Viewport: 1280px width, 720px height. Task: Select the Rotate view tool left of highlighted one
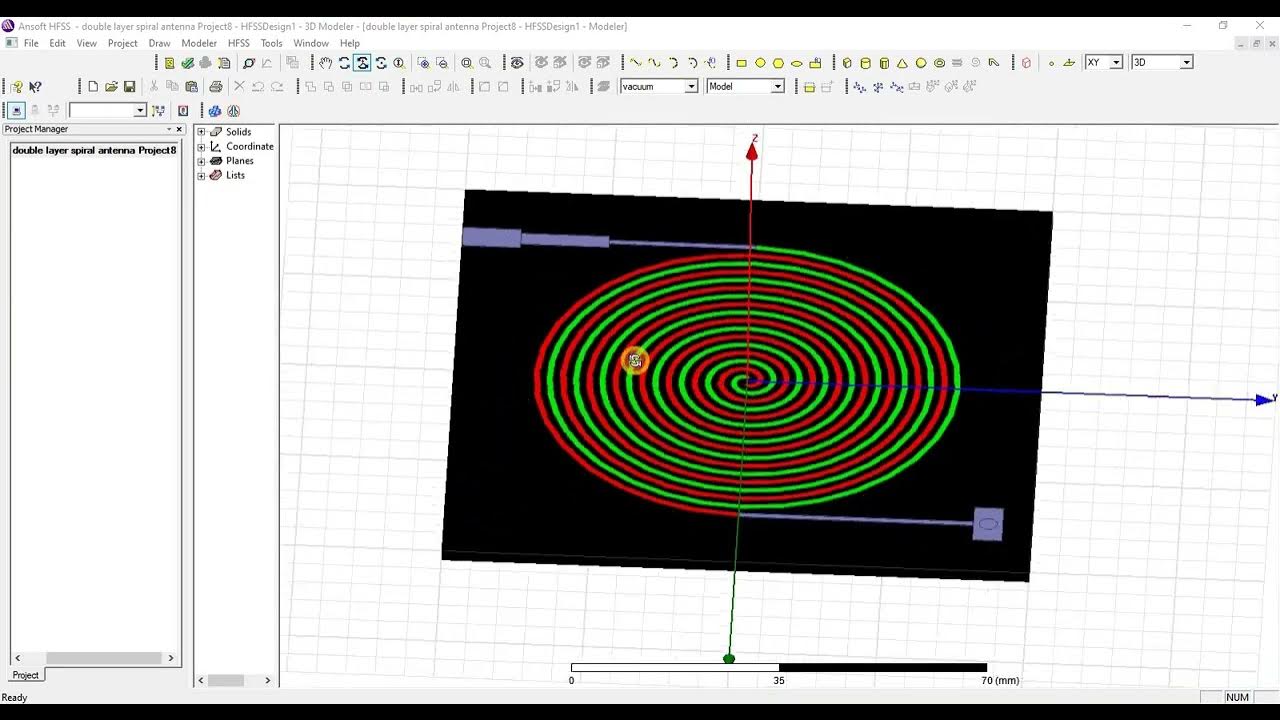click(344, 63)
